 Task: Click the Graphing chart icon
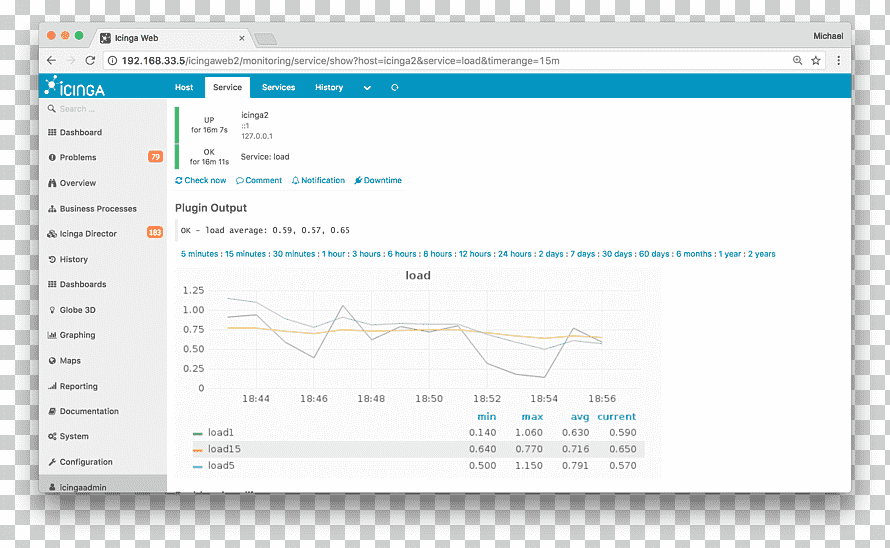pyautogui.click(x=52, y=335)
